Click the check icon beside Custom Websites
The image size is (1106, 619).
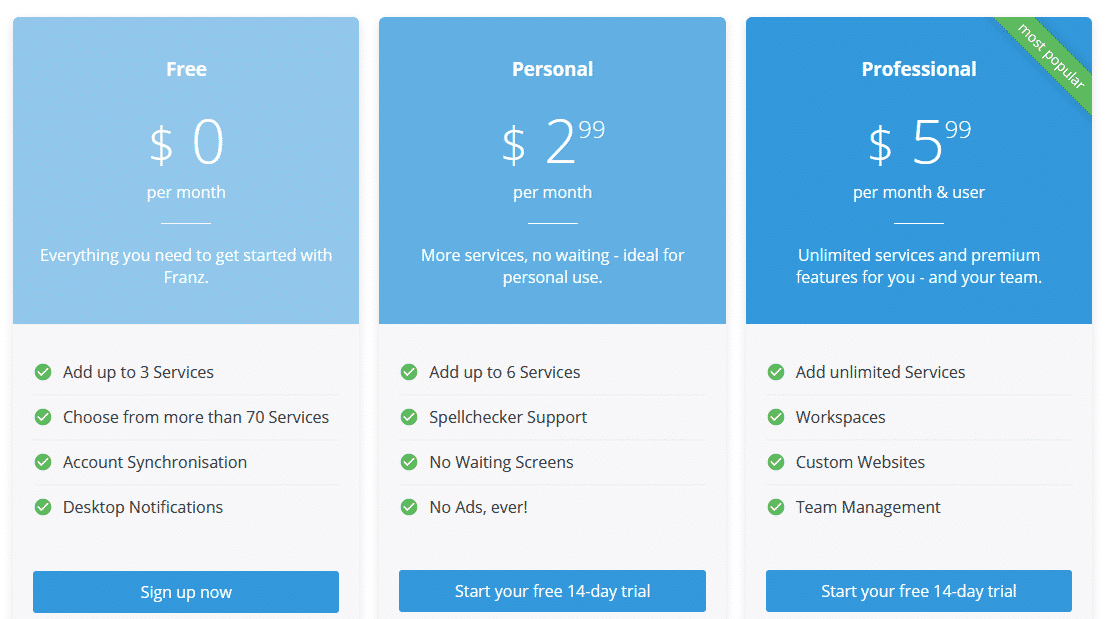click(776, 462)
